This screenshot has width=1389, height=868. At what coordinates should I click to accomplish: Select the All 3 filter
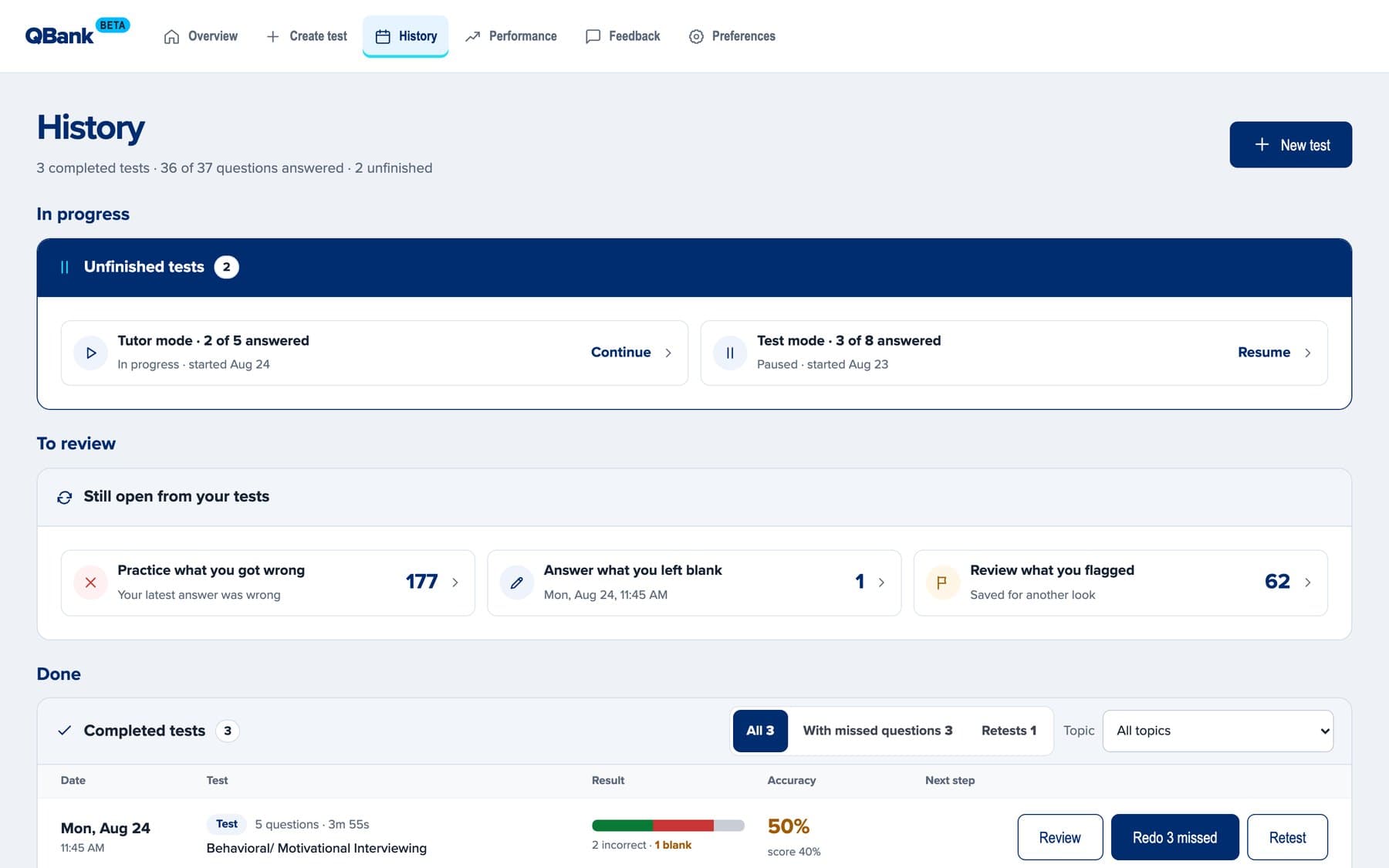760,731
